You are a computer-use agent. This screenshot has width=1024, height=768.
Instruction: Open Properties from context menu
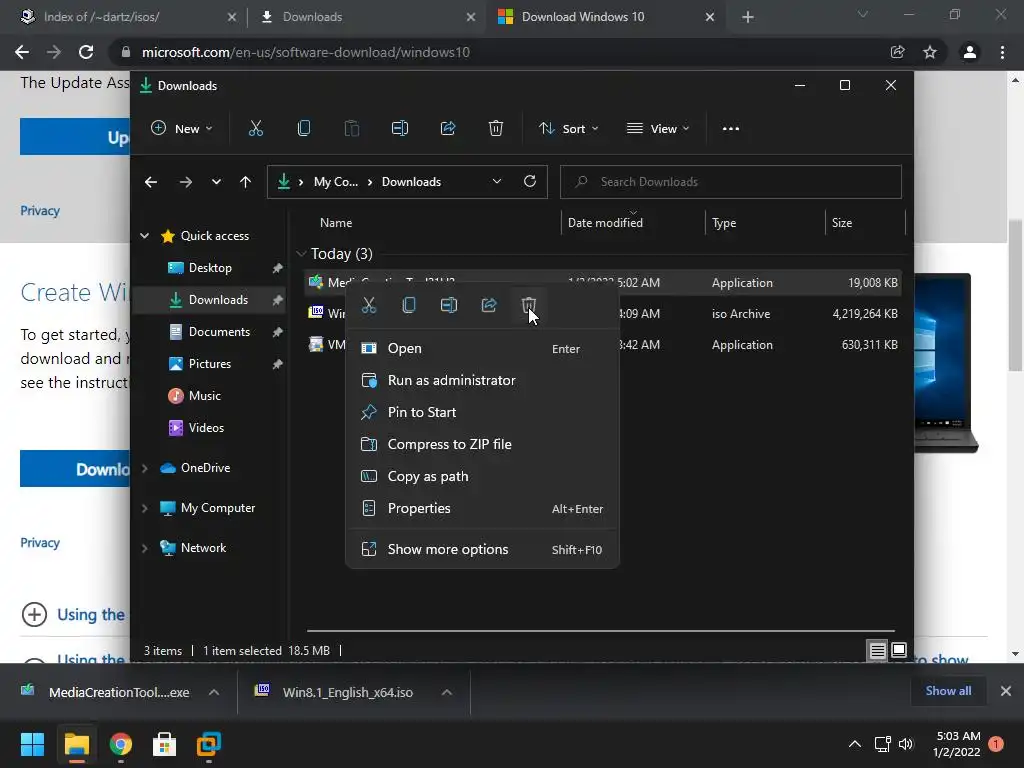click(482, 509)
